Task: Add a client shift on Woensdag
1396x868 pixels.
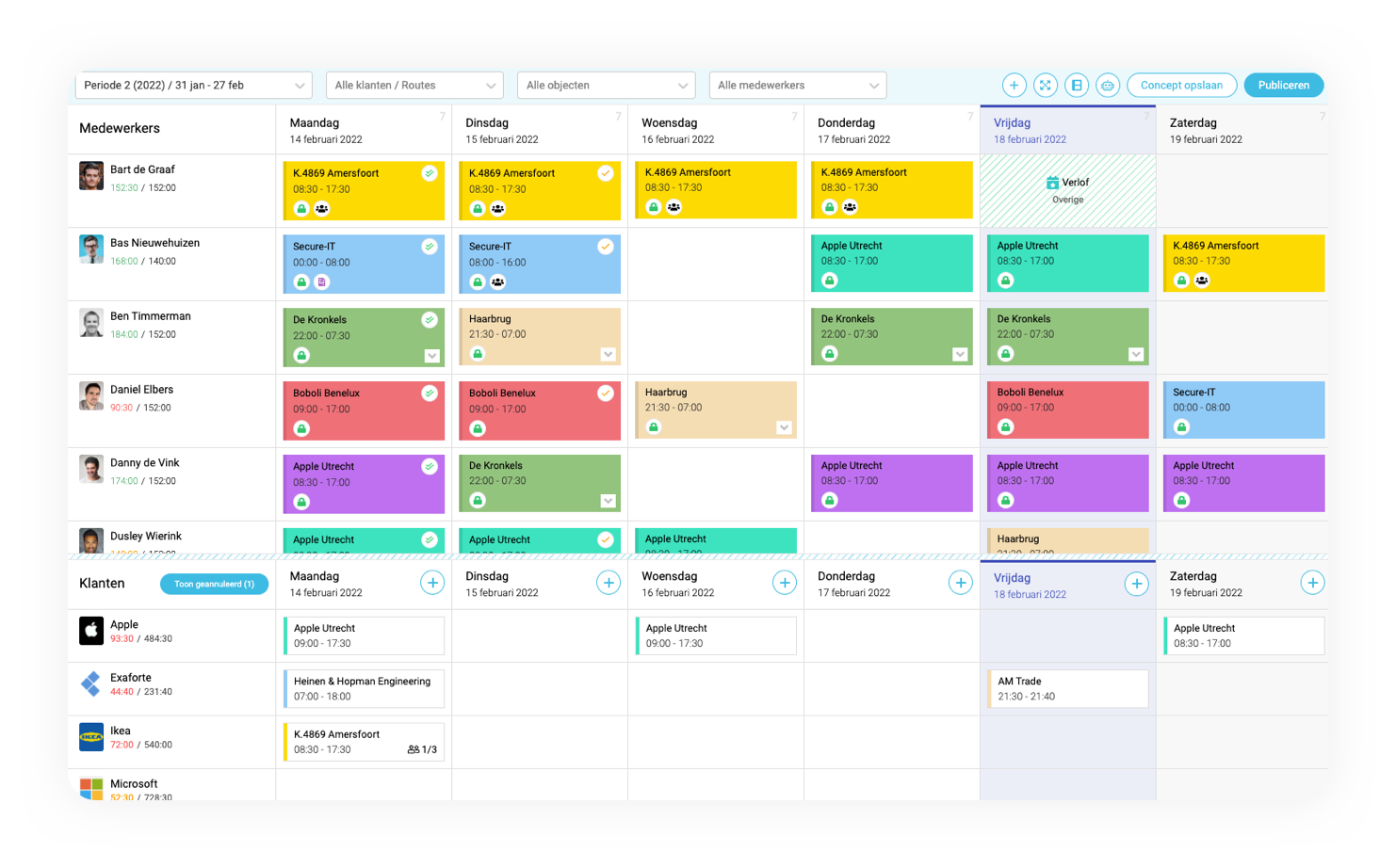Action: (x=784, y=583)
